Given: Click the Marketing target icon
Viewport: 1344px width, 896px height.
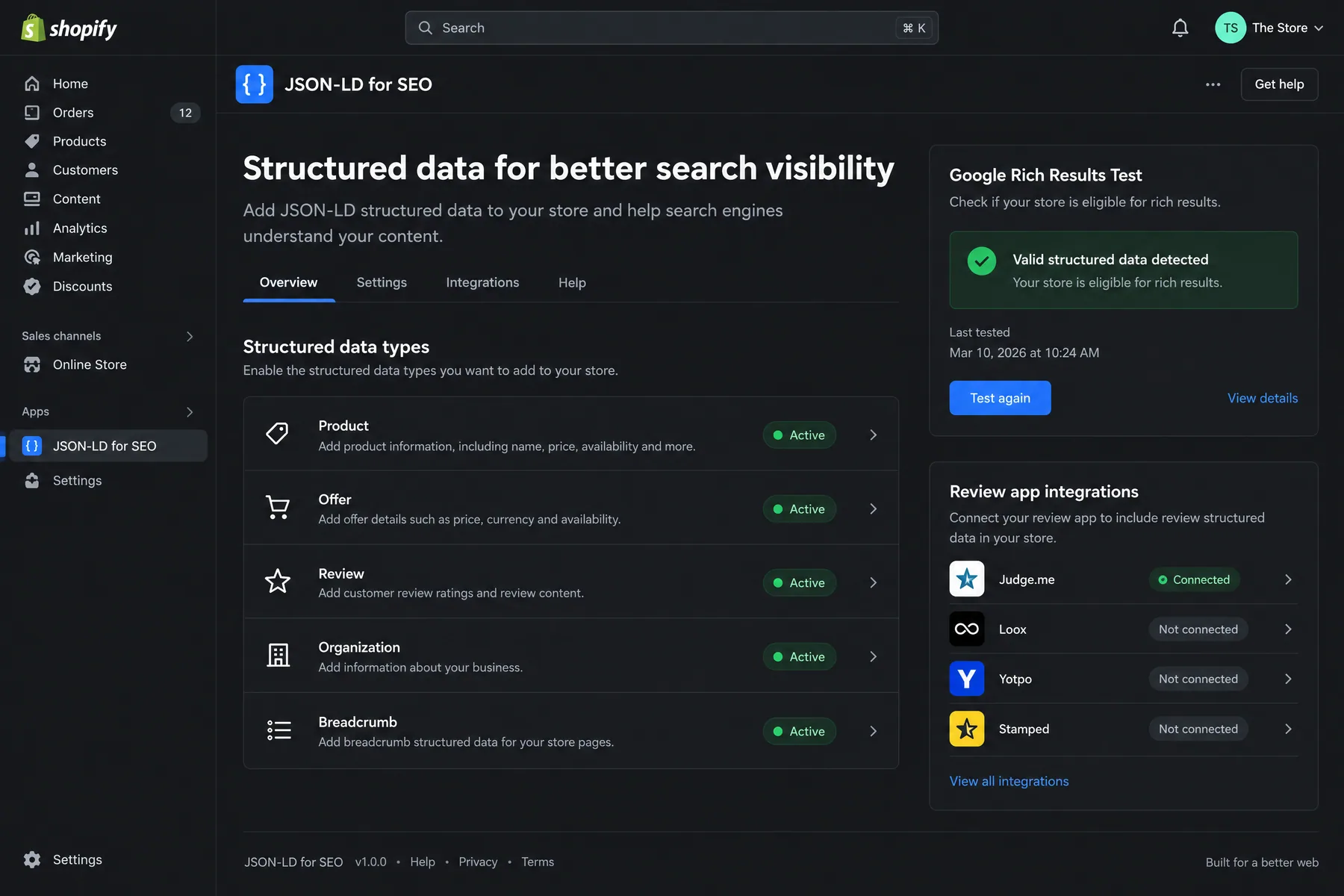Looking at the screenshot, I should [32, 257].
